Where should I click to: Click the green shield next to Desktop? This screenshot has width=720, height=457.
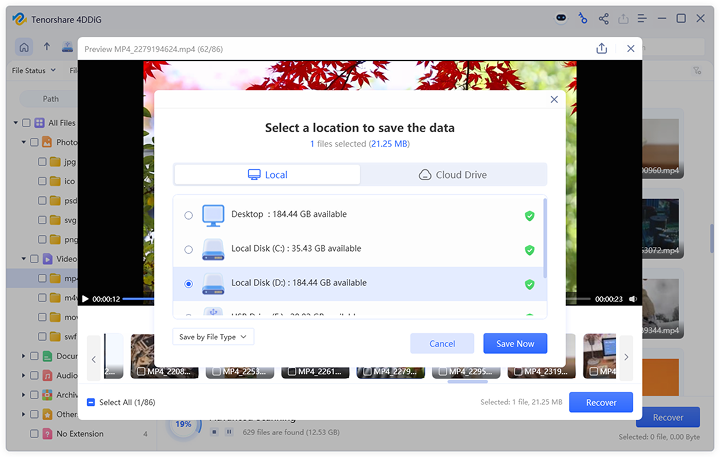[529, 215]
